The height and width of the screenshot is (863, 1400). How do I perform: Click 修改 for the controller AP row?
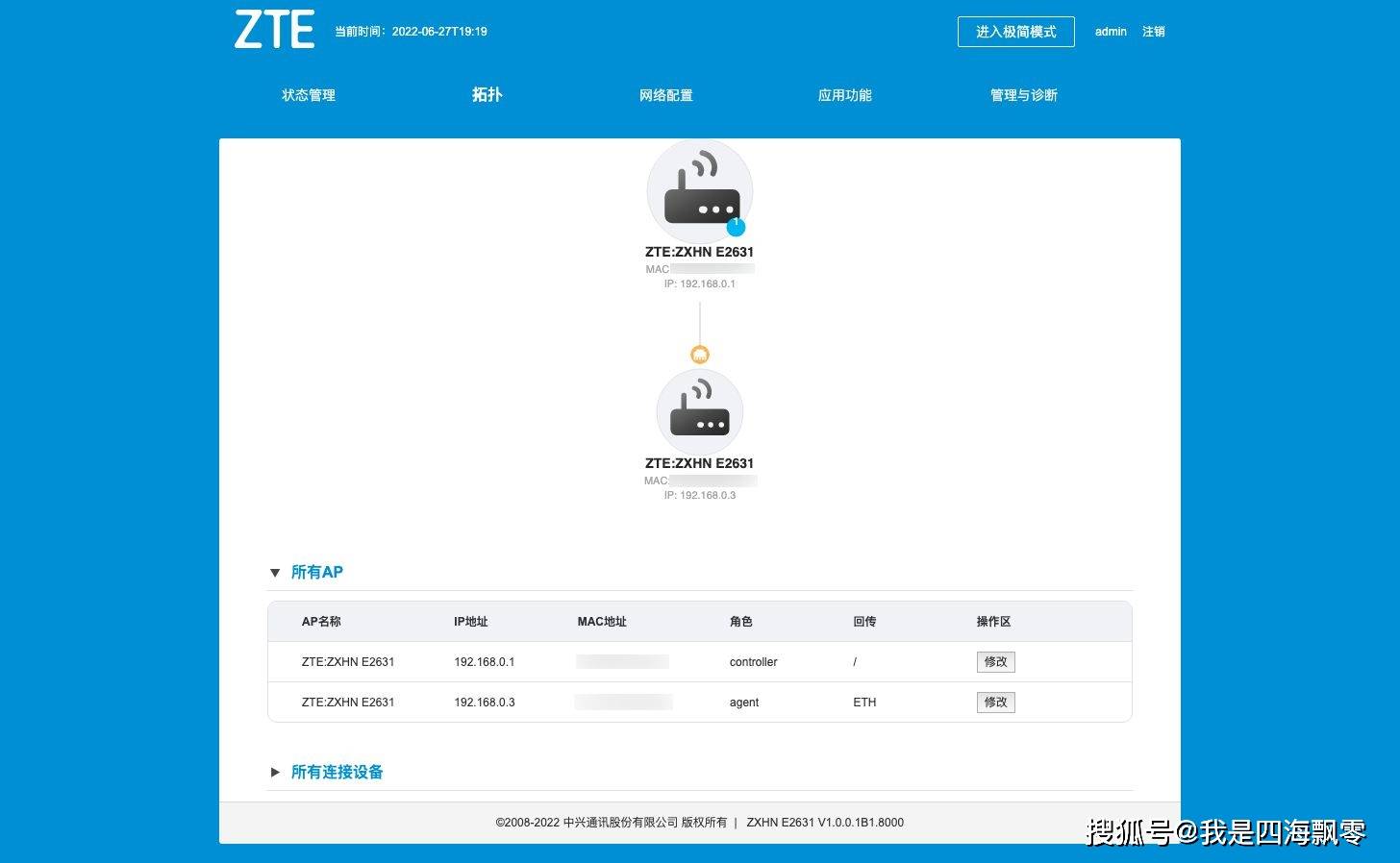tap(995, 662)
